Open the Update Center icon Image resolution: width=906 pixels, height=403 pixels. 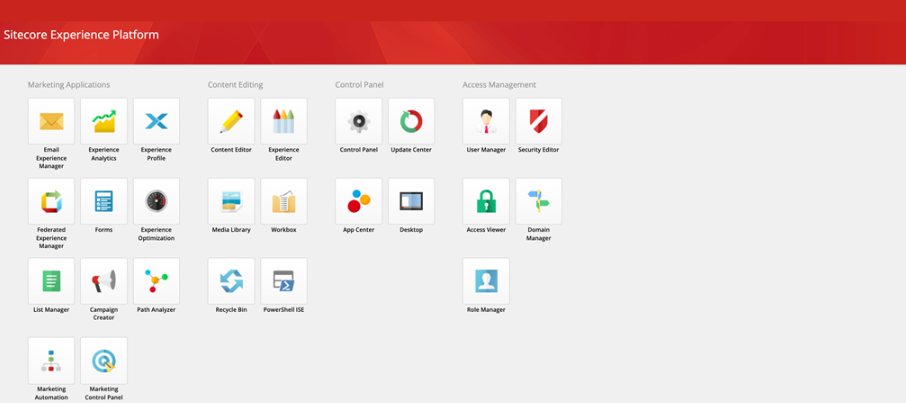click(411, 121)
